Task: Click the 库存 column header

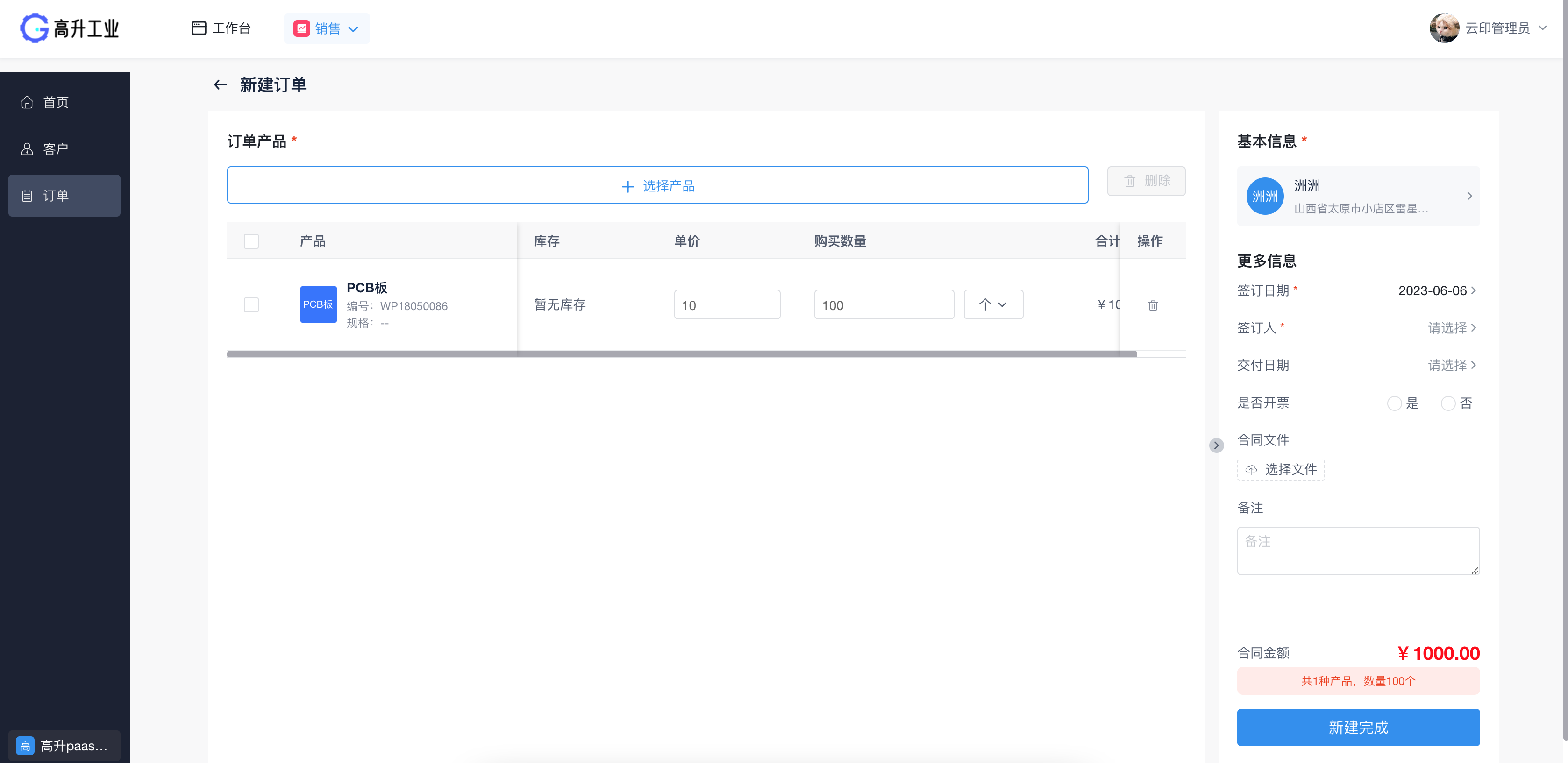Action: click(x=547, y=241)
